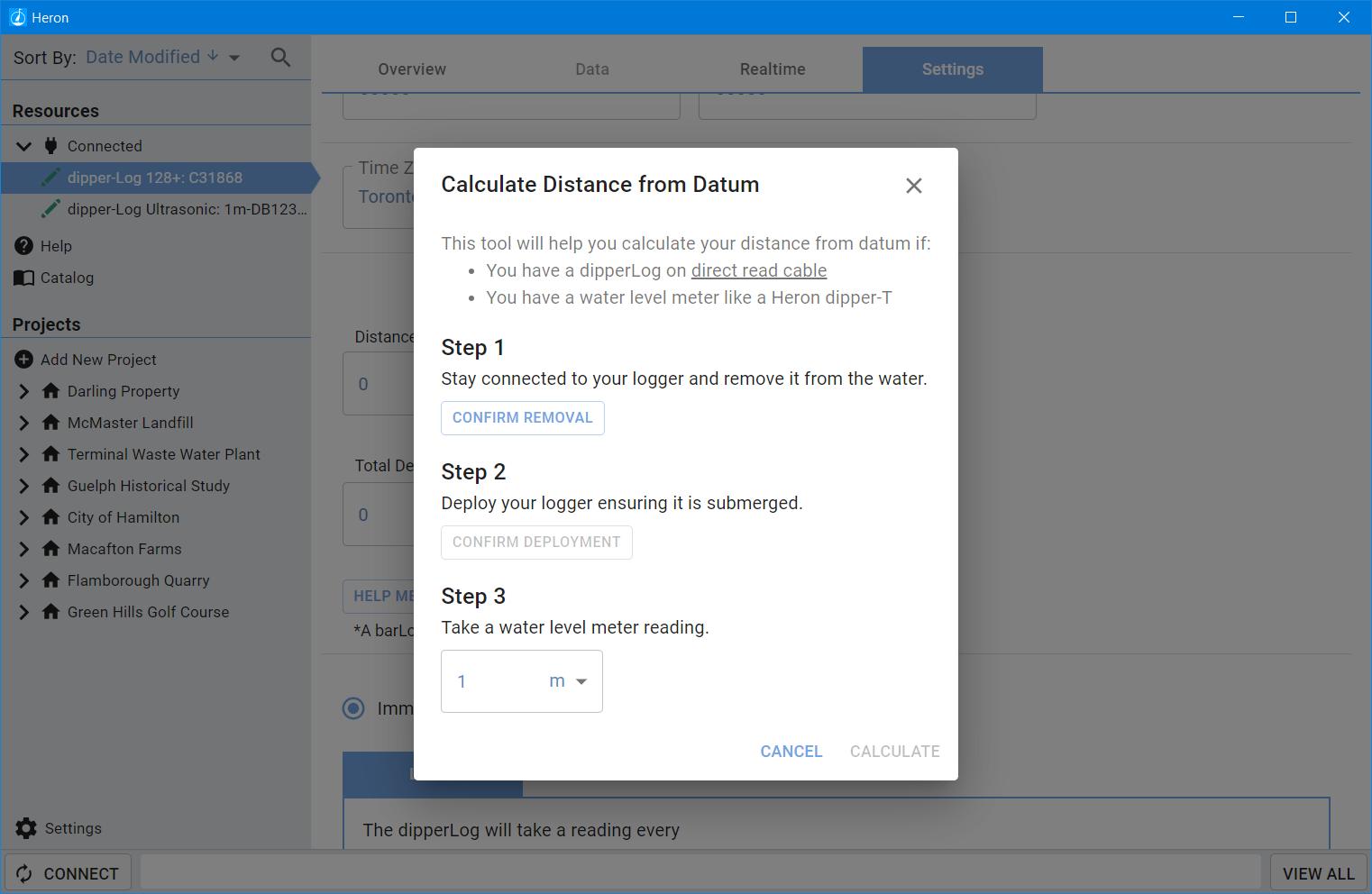Screen dimensions: 1372x894
Task: Select the Immediate radio button
Action: coord(353,708)
